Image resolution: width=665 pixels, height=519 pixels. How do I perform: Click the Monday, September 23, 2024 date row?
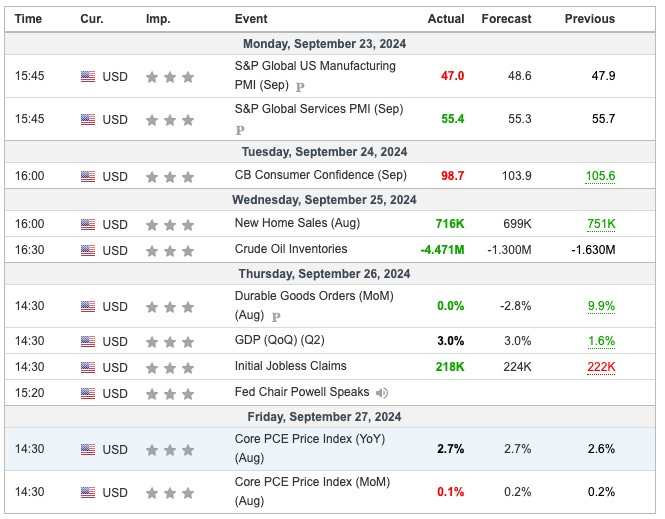coord(330,44)
